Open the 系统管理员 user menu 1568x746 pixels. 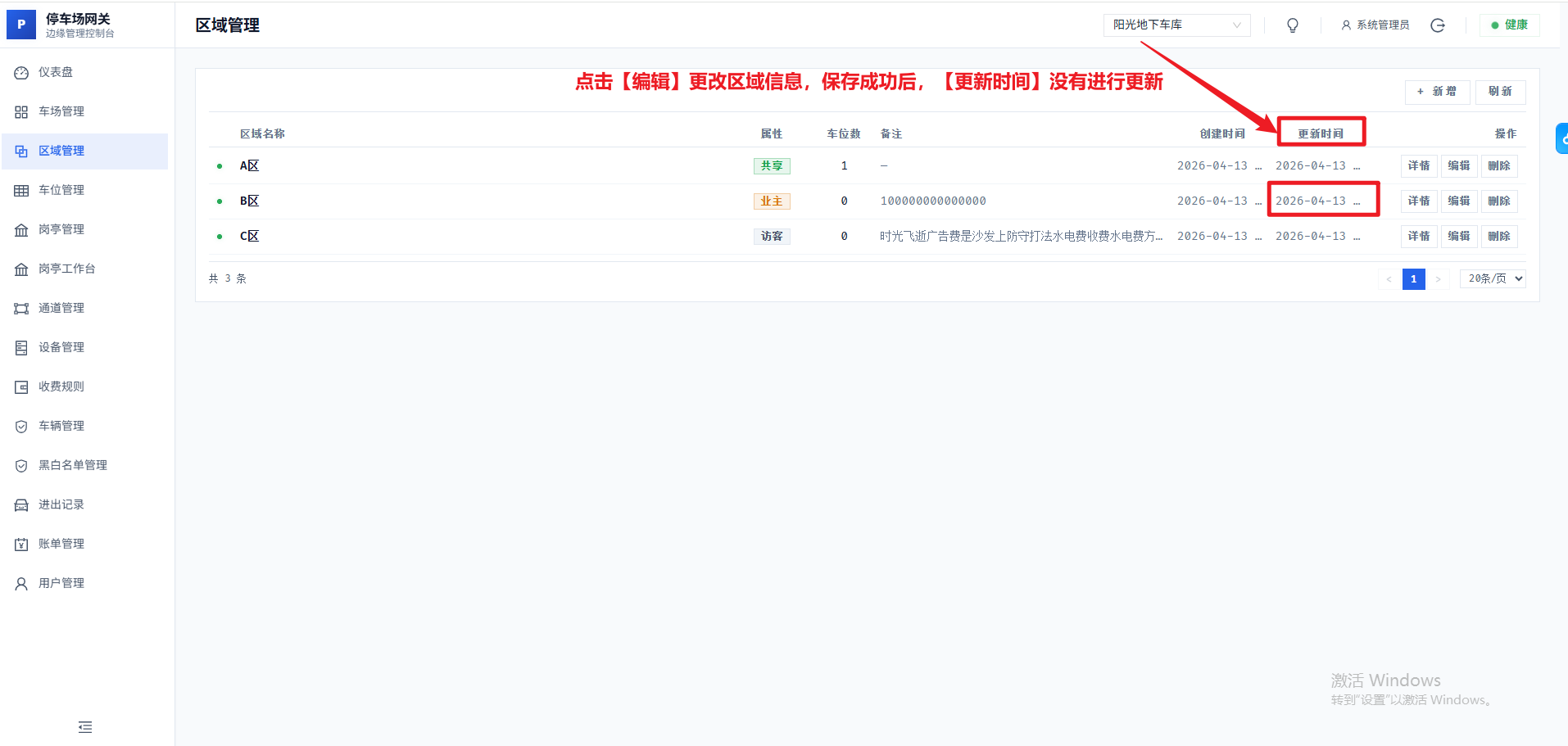point(1375,25)
